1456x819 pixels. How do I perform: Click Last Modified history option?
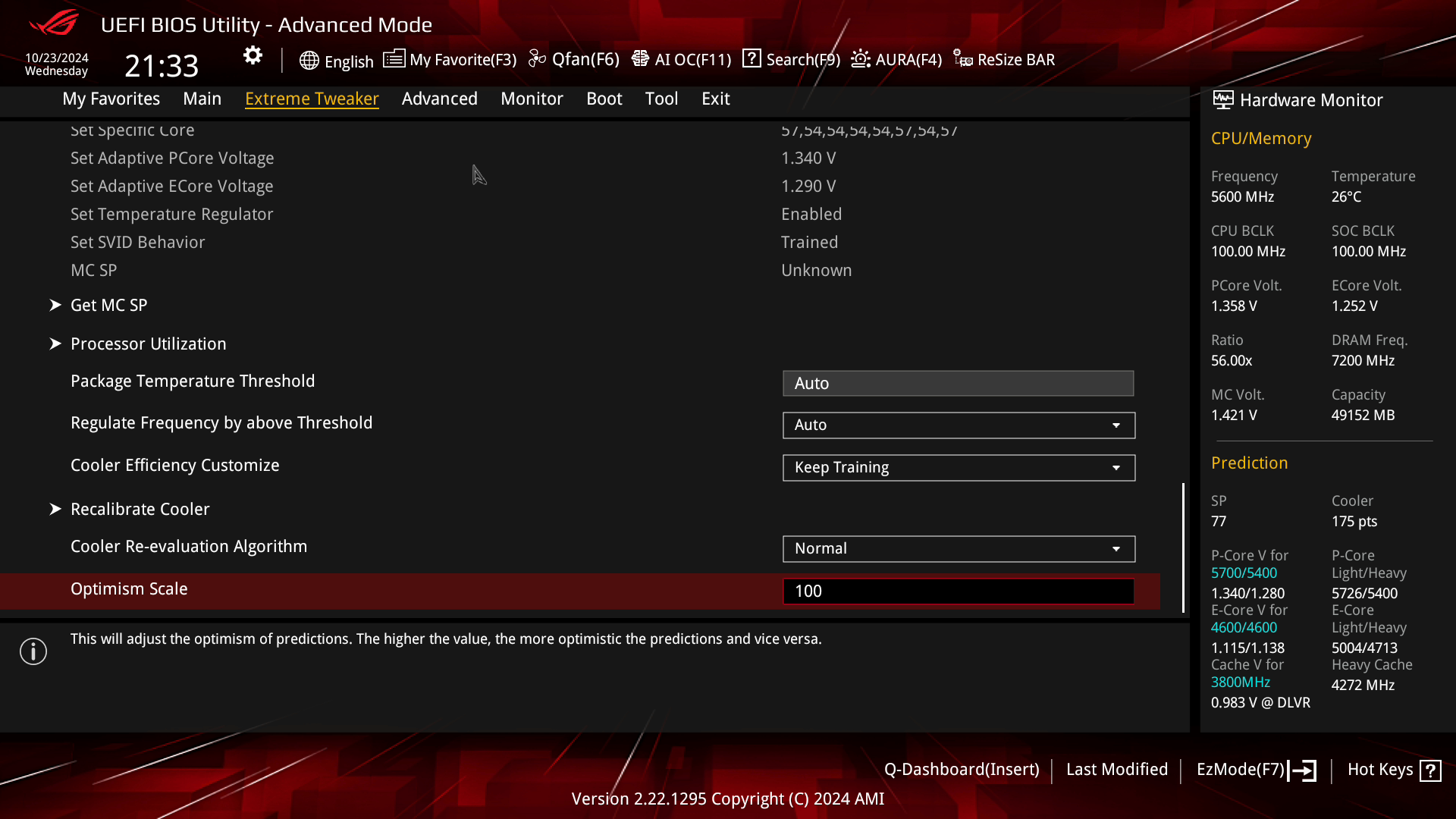point(1117,769)
